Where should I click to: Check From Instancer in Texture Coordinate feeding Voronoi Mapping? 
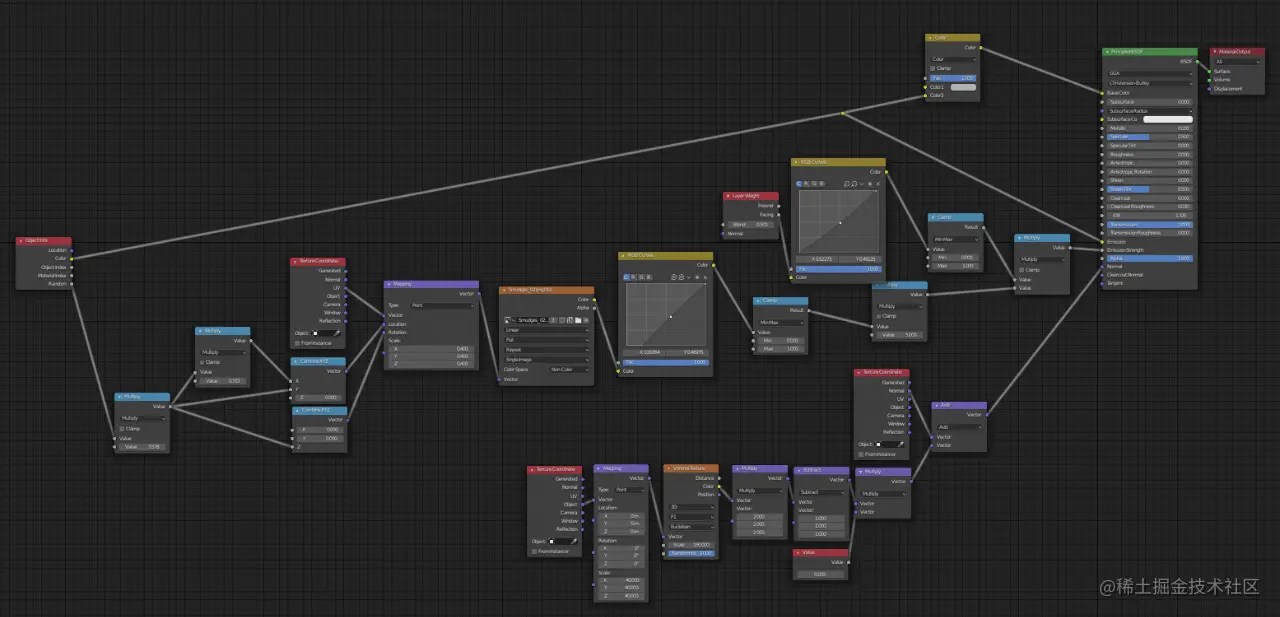coord(534,551)
